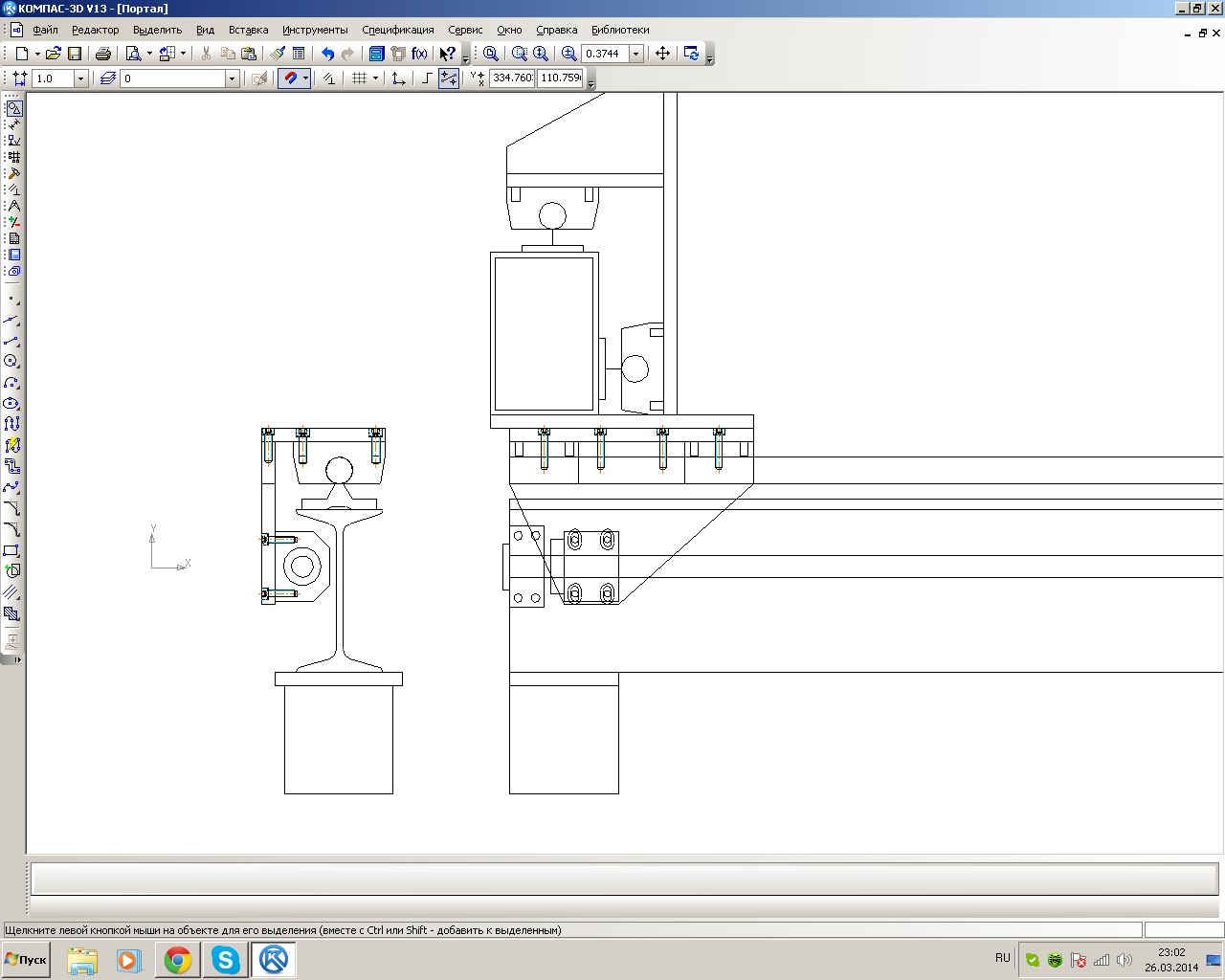Open the library manager icon

tap(377, 54)
